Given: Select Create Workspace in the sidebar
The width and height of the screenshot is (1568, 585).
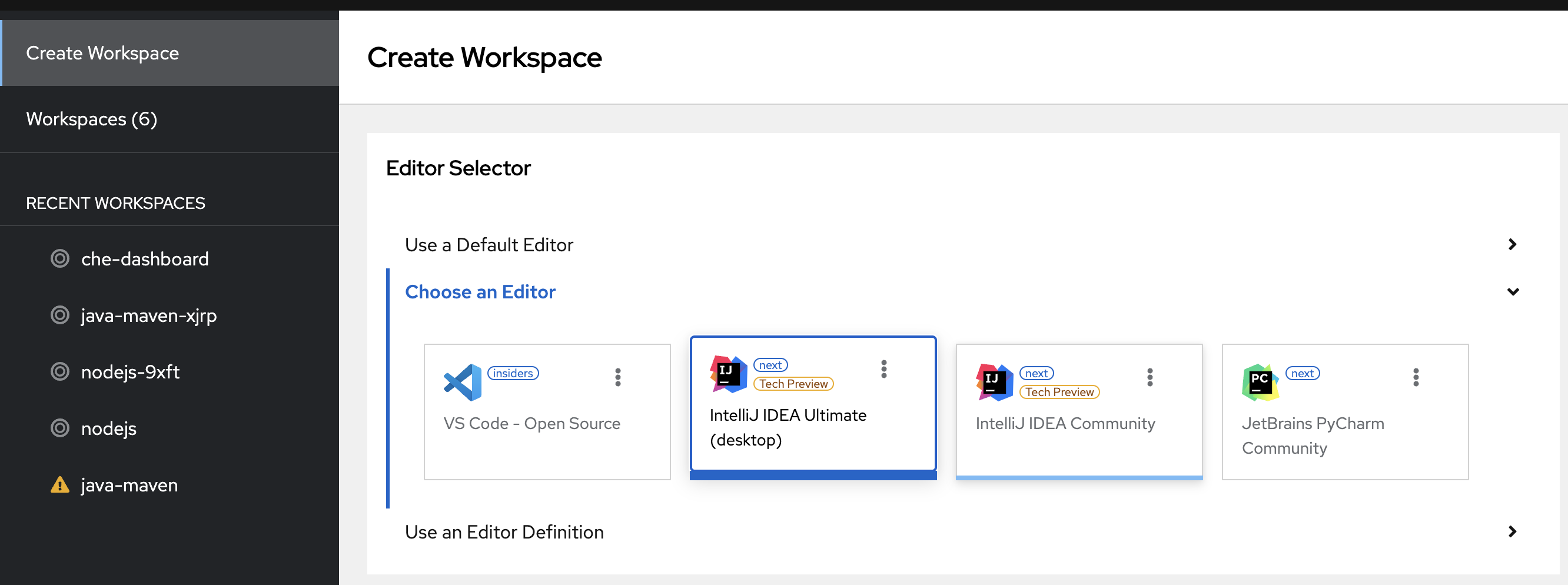Looking at the screenshot, I should click(102, 52).
